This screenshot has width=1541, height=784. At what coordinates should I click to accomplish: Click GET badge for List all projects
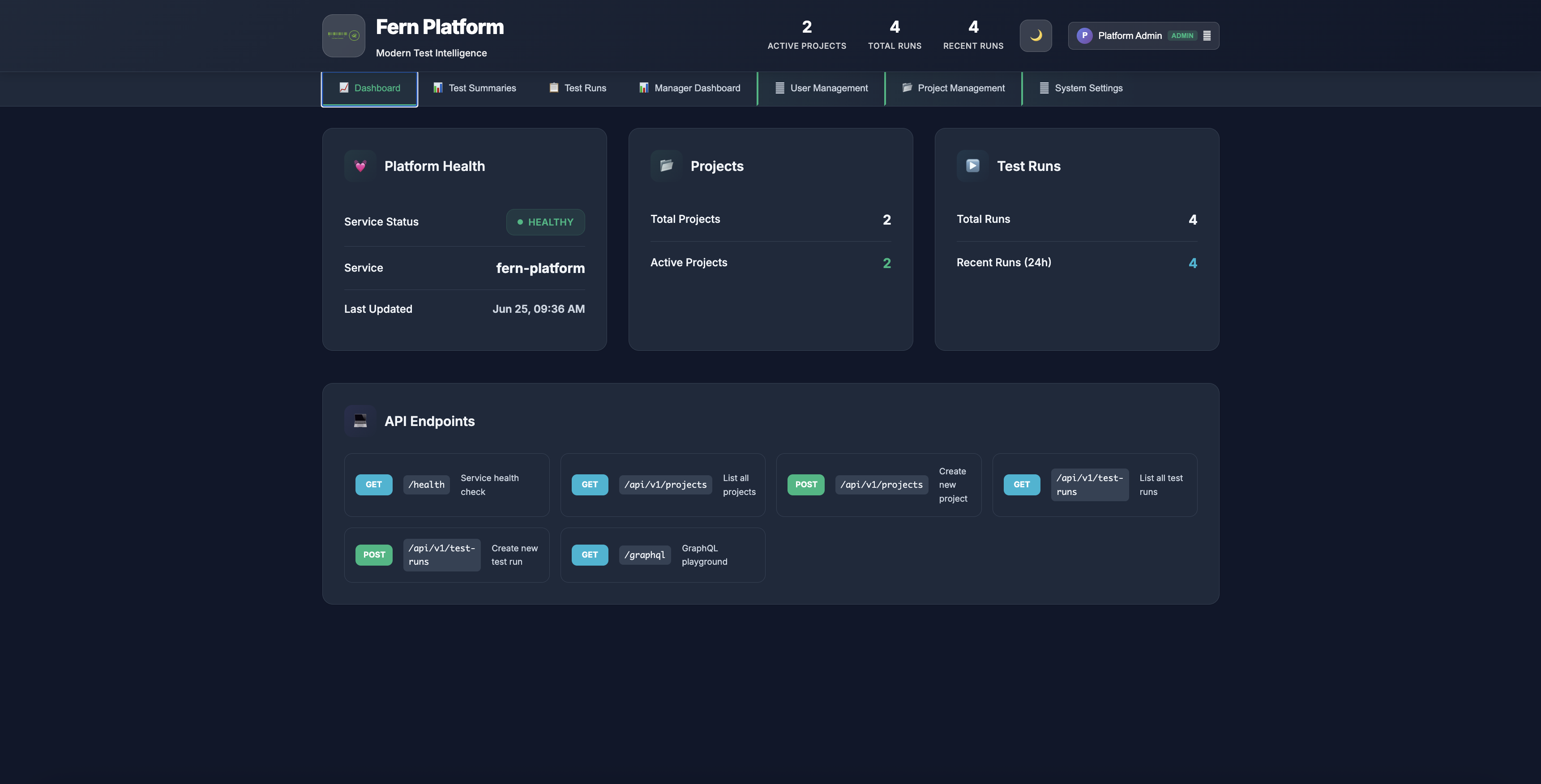coord(590,484)
